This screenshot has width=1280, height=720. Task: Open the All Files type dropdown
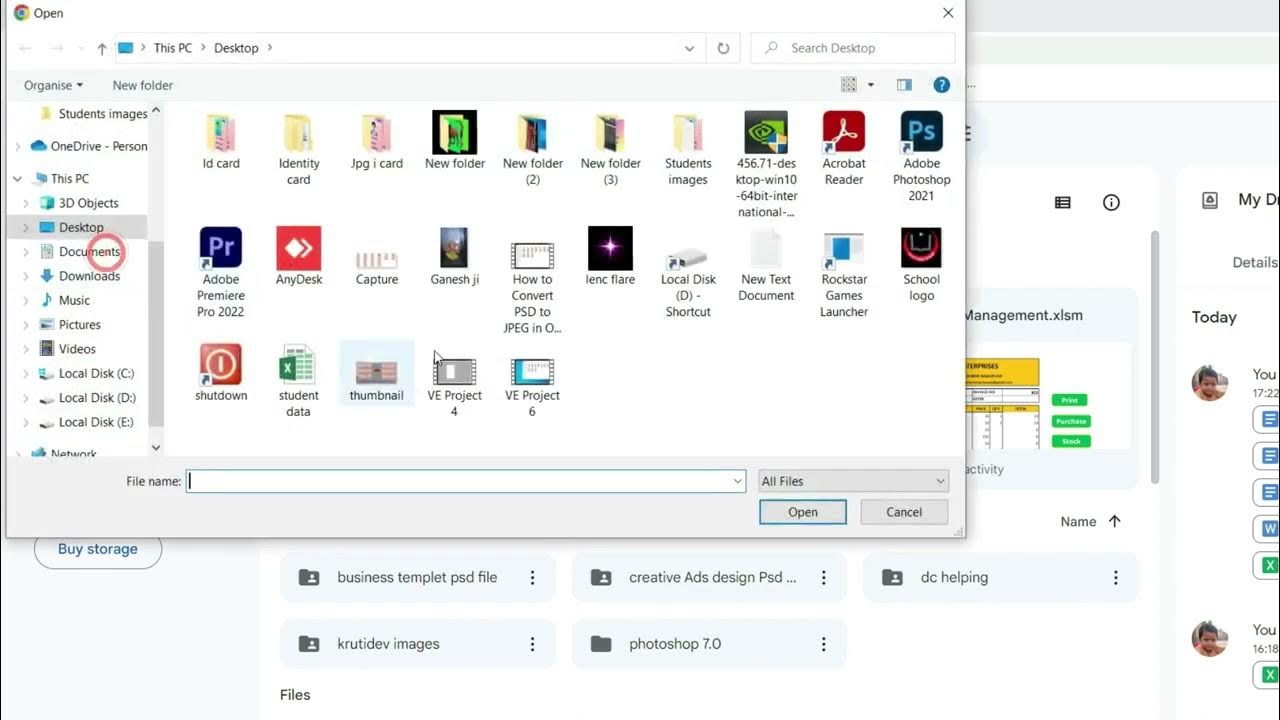(x=853, y=481)
